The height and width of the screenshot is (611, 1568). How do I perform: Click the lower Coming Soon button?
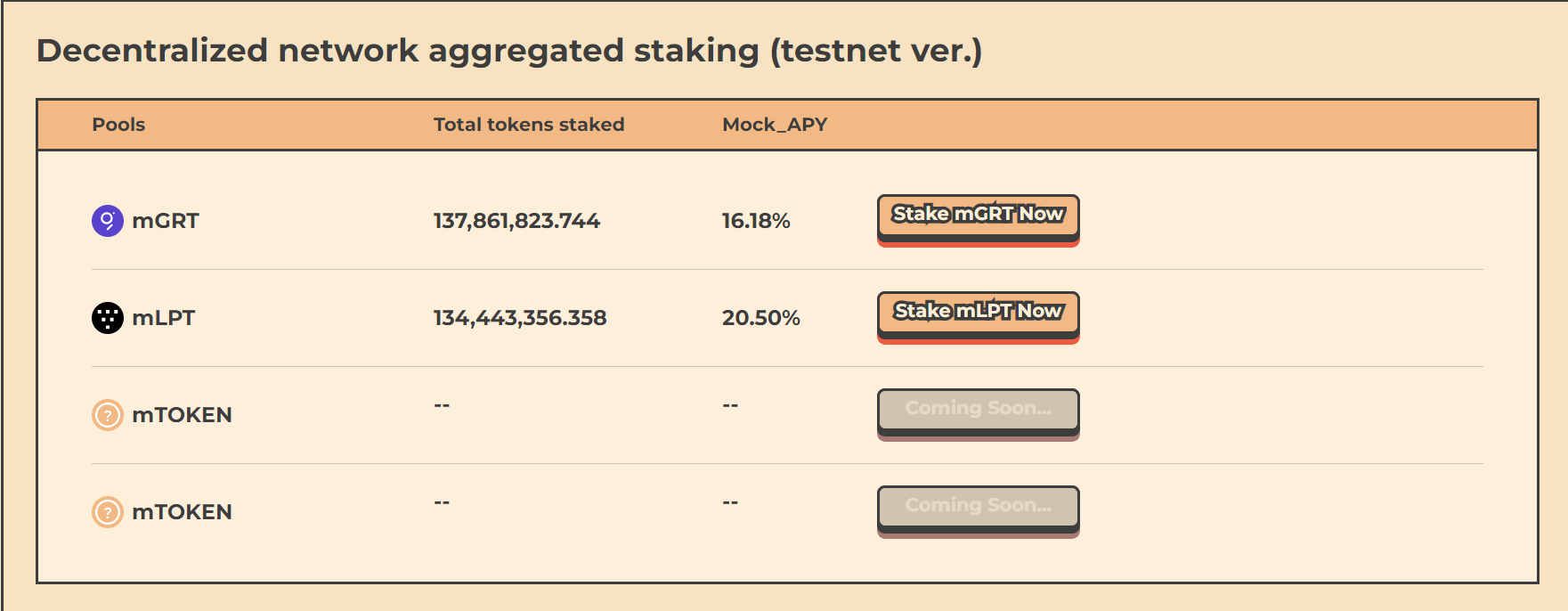click(978, 507)
